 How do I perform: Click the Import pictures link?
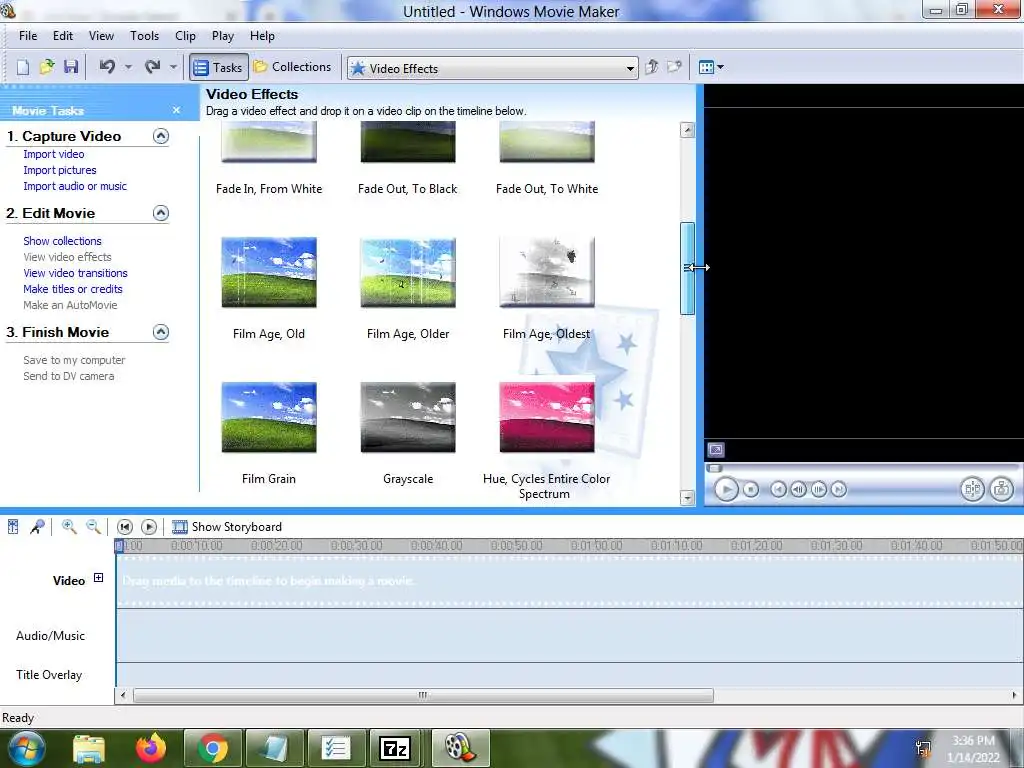click(x=59, y=170)
